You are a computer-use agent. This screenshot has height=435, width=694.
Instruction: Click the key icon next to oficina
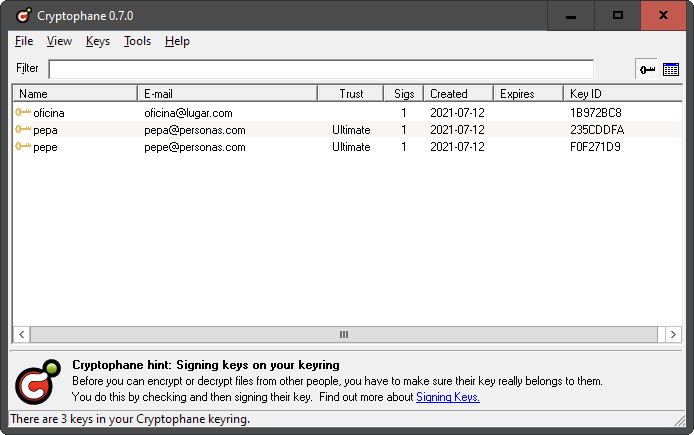pyautogui.click(x=23, y=112)
